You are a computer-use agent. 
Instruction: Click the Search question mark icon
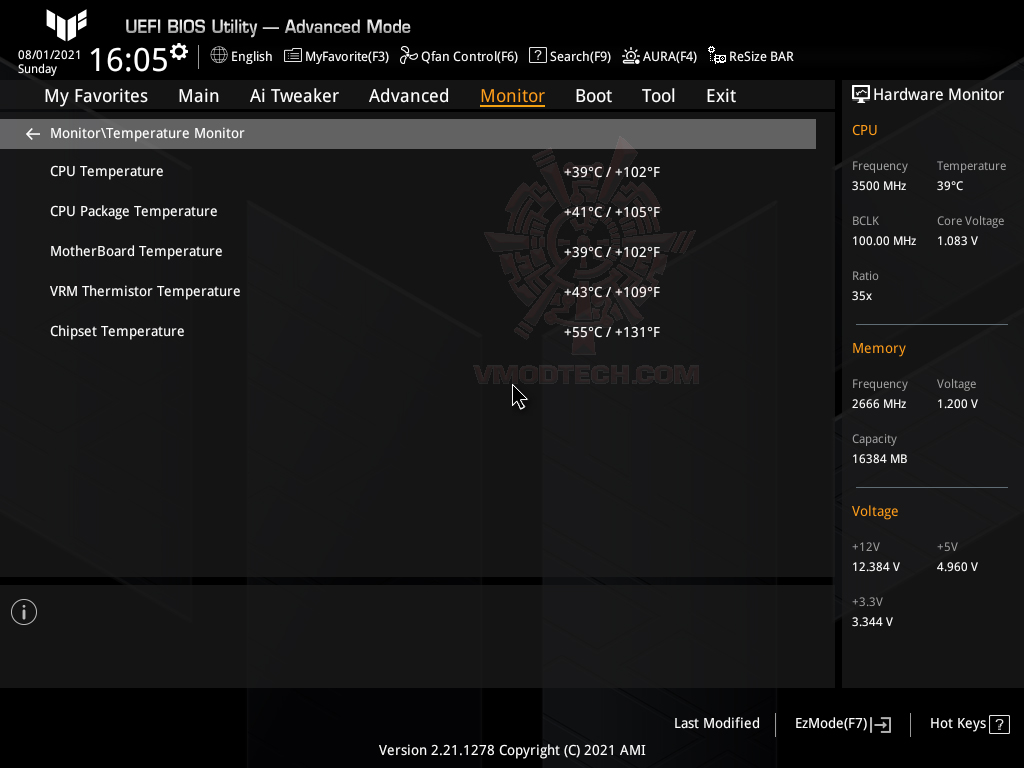coord(537,56)
